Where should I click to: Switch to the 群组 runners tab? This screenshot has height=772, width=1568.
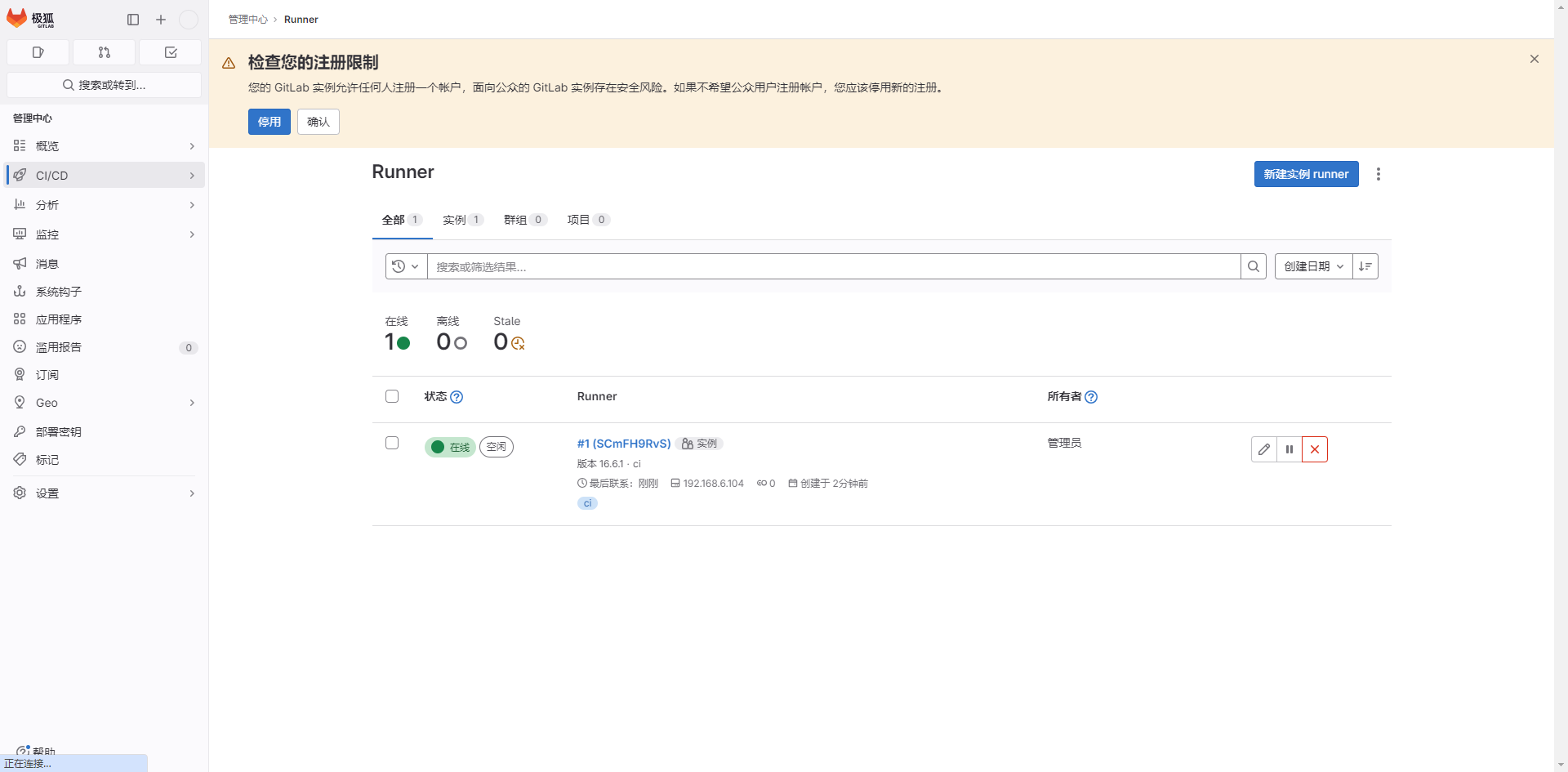tap(524, 220)
